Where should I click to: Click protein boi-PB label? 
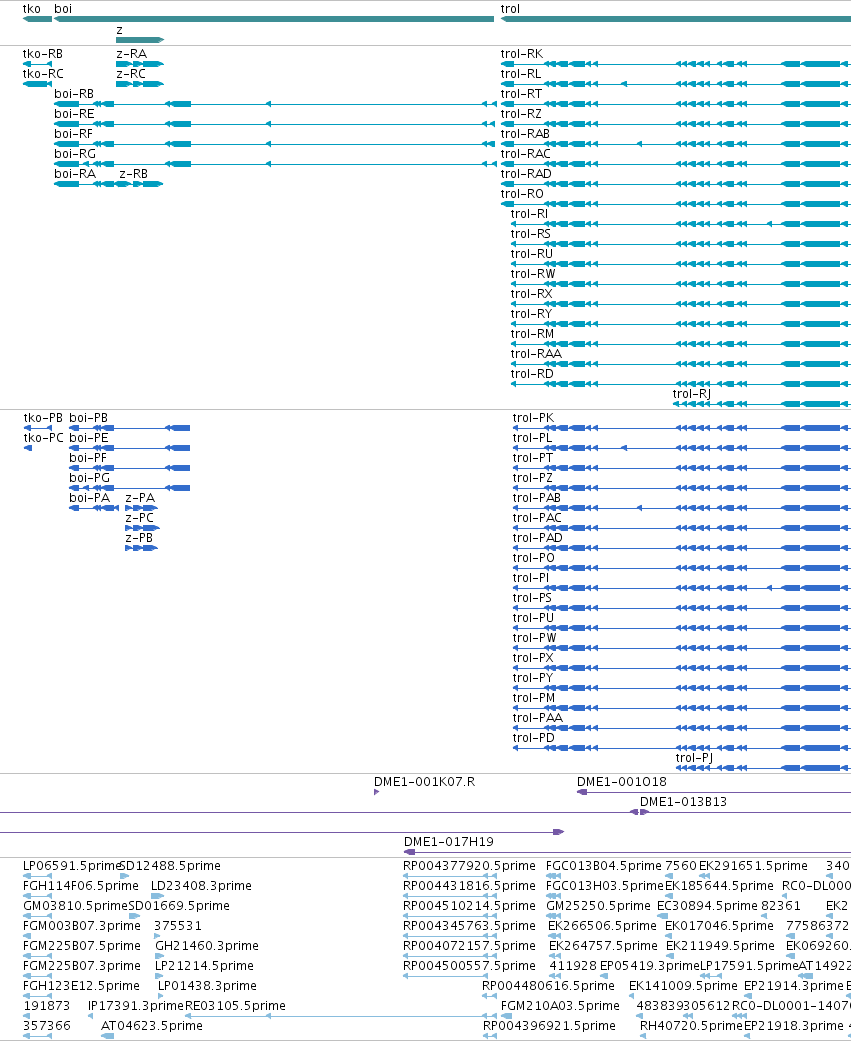pos(88,418)
